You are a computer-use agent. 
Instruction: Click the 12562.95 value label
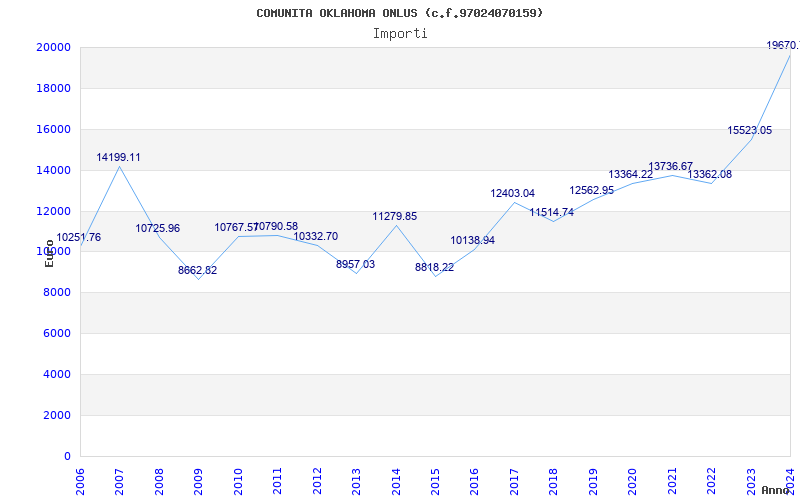[592, 190]
